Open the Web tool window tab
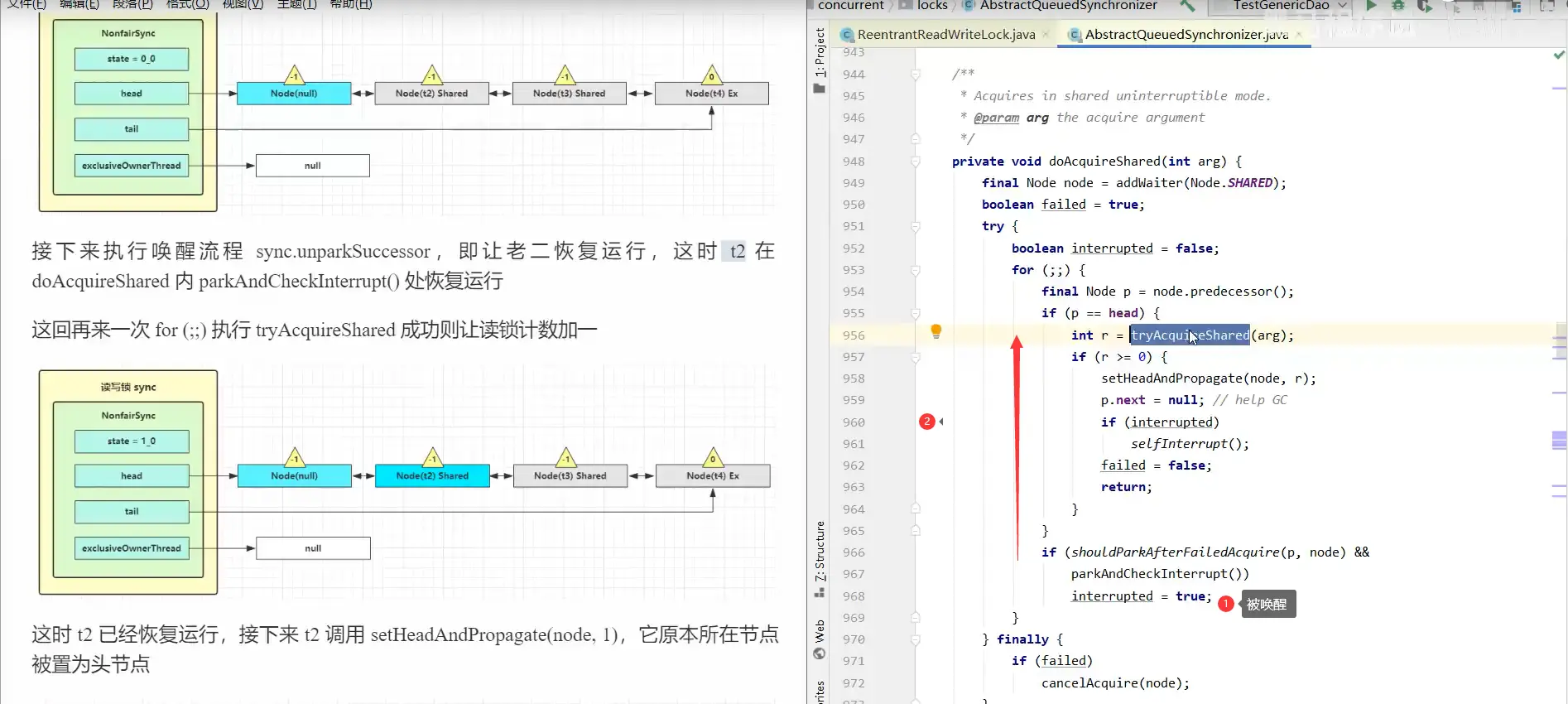Image resolution: width=1568 pixels, height=704 pixels. point(820,631)
